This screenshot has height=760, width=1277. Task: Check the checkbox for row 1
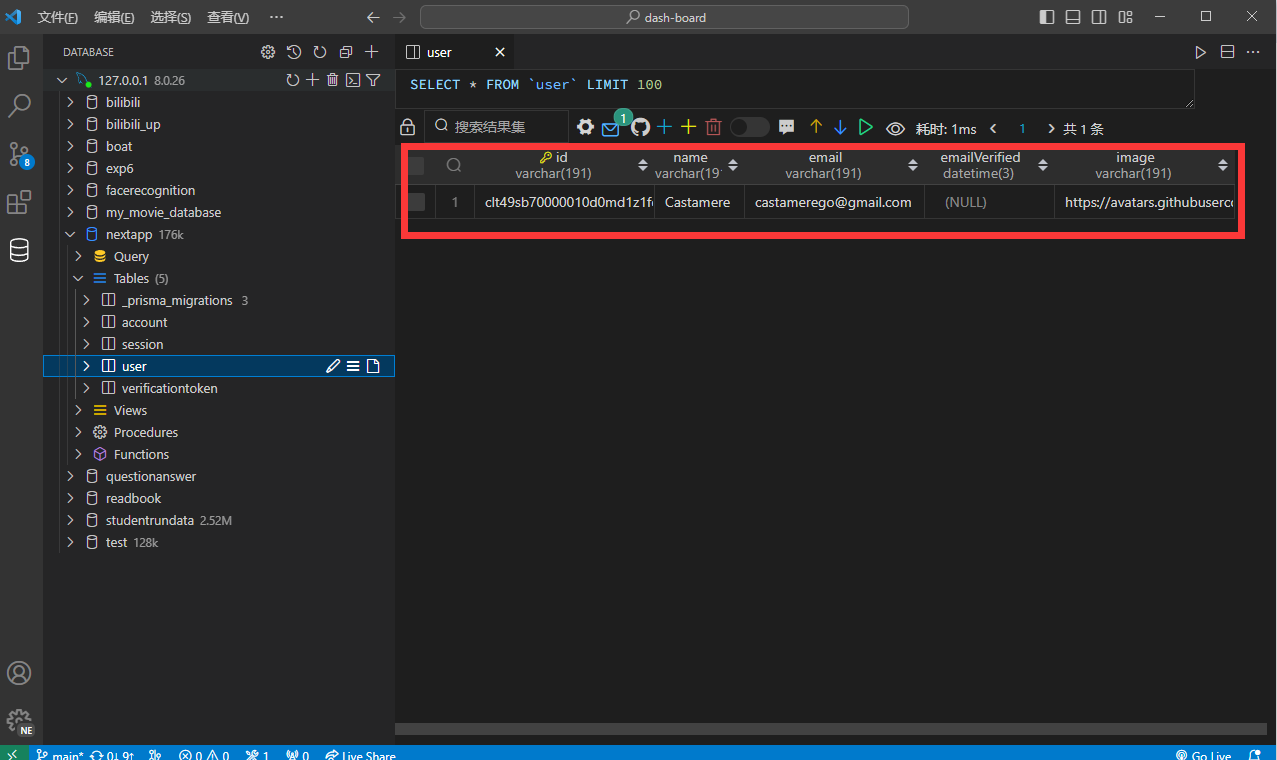coord(416,202)
